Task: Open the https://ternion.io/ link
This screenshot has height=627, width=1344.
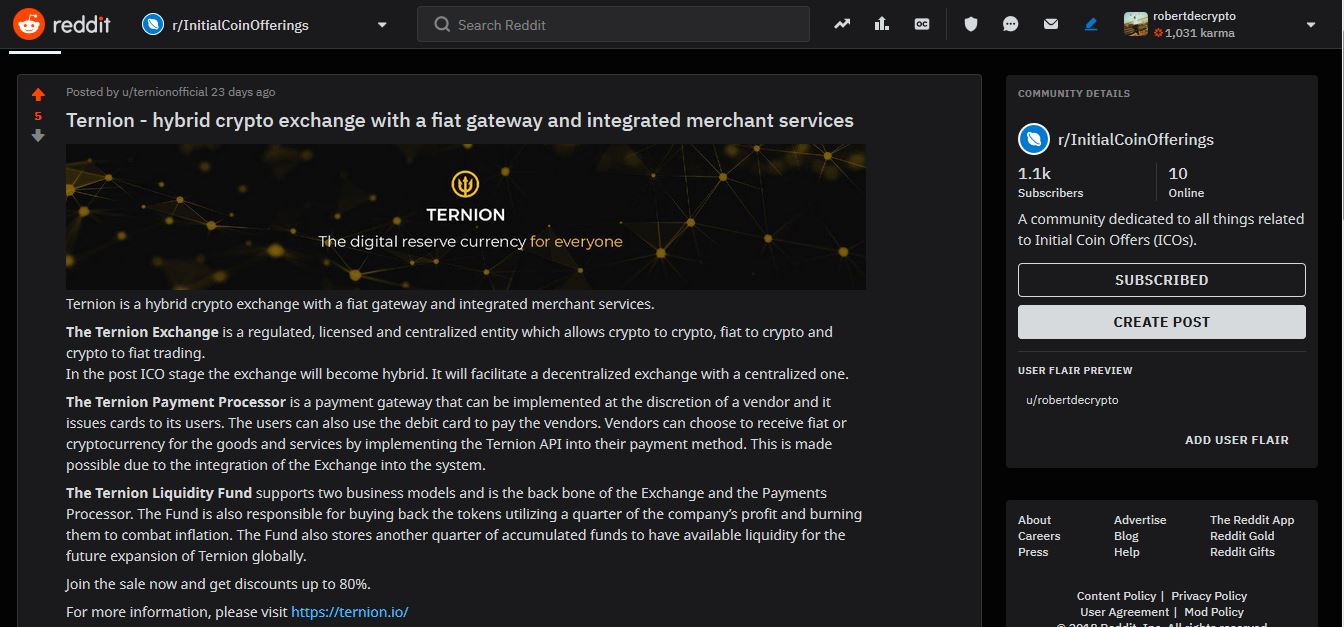Action: [x=350, y=612]
